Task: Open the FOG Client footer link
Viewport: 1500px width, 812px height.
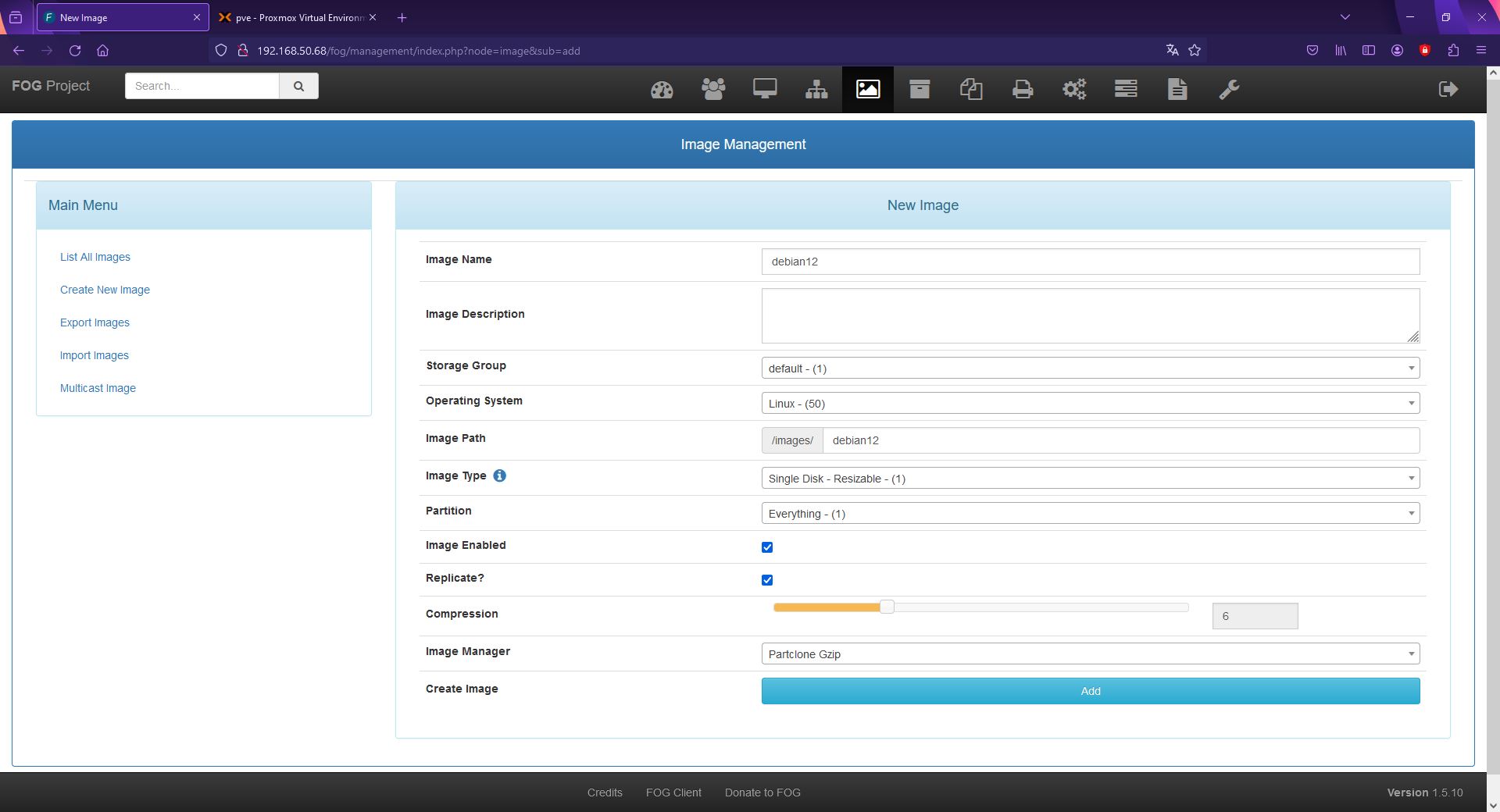Action: (x=673, y=792)
